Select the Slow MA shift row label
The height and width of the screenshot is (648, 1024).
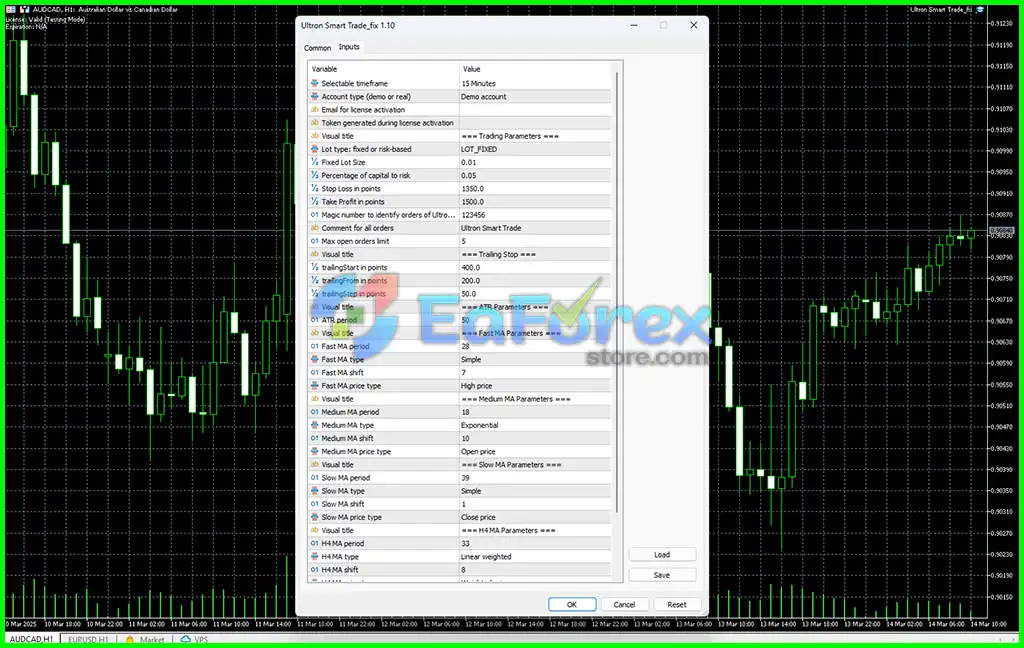(x=343, y=504)
